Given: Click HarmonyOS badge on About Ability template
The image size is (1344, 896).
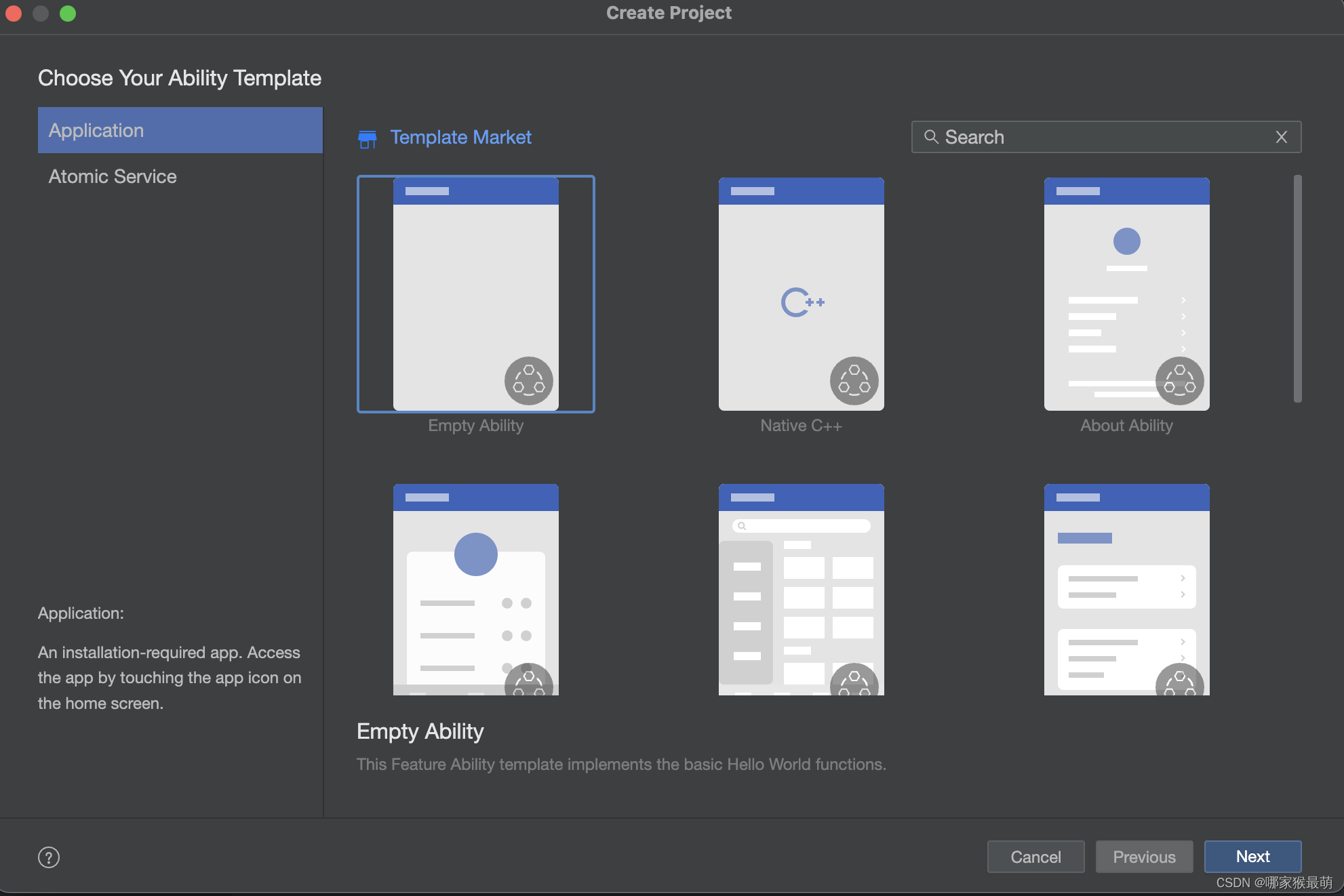Looking at the screenshot, I should click(1179, 381).
